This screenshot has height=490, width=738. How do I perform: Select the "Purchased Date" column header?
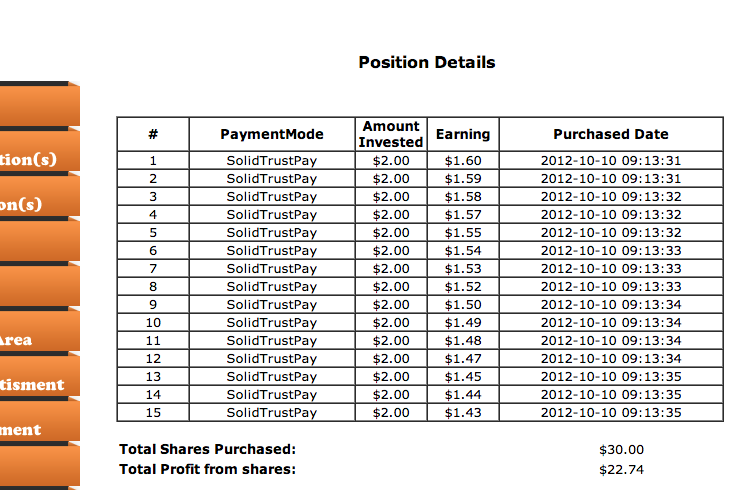coord(610,134)
